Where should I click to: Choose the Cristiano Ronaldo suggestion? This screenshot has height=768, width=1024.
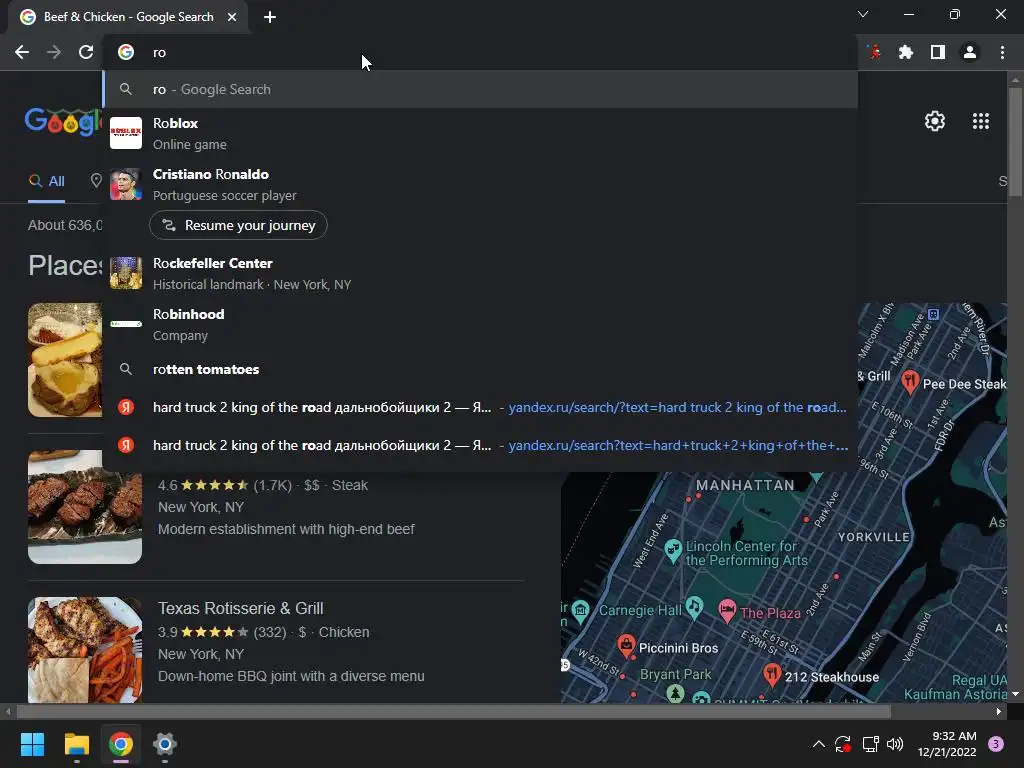481,184
